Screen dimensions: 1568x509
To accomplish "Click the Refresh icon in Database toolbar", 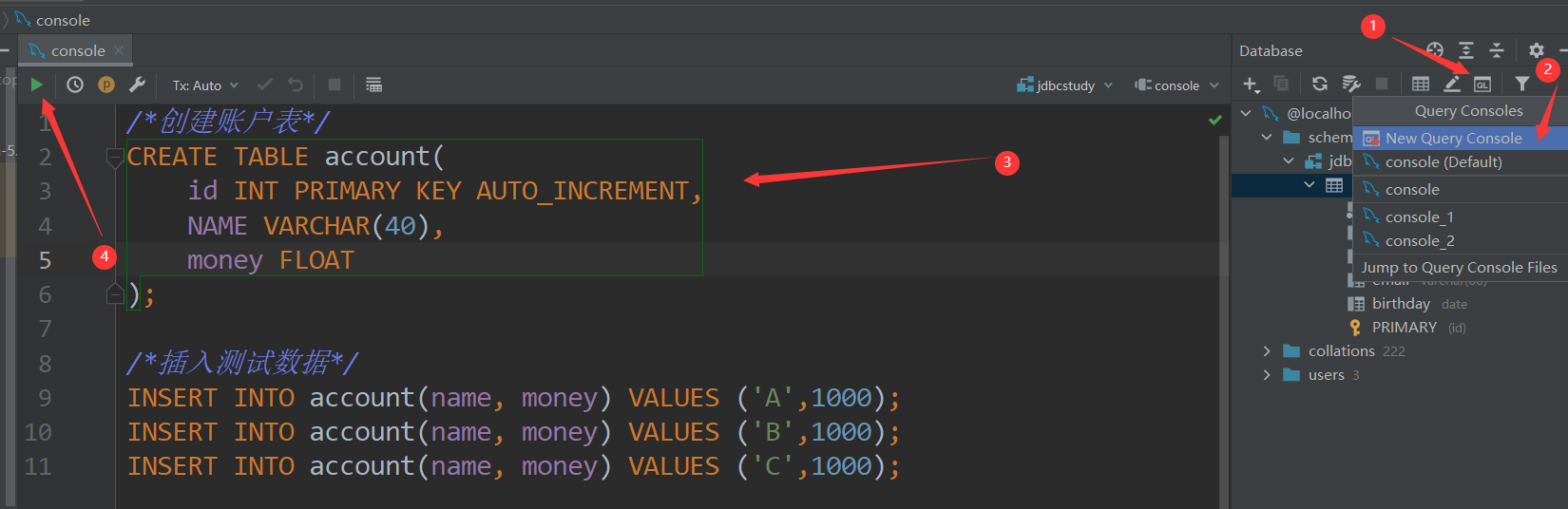I will (1320, 84).
